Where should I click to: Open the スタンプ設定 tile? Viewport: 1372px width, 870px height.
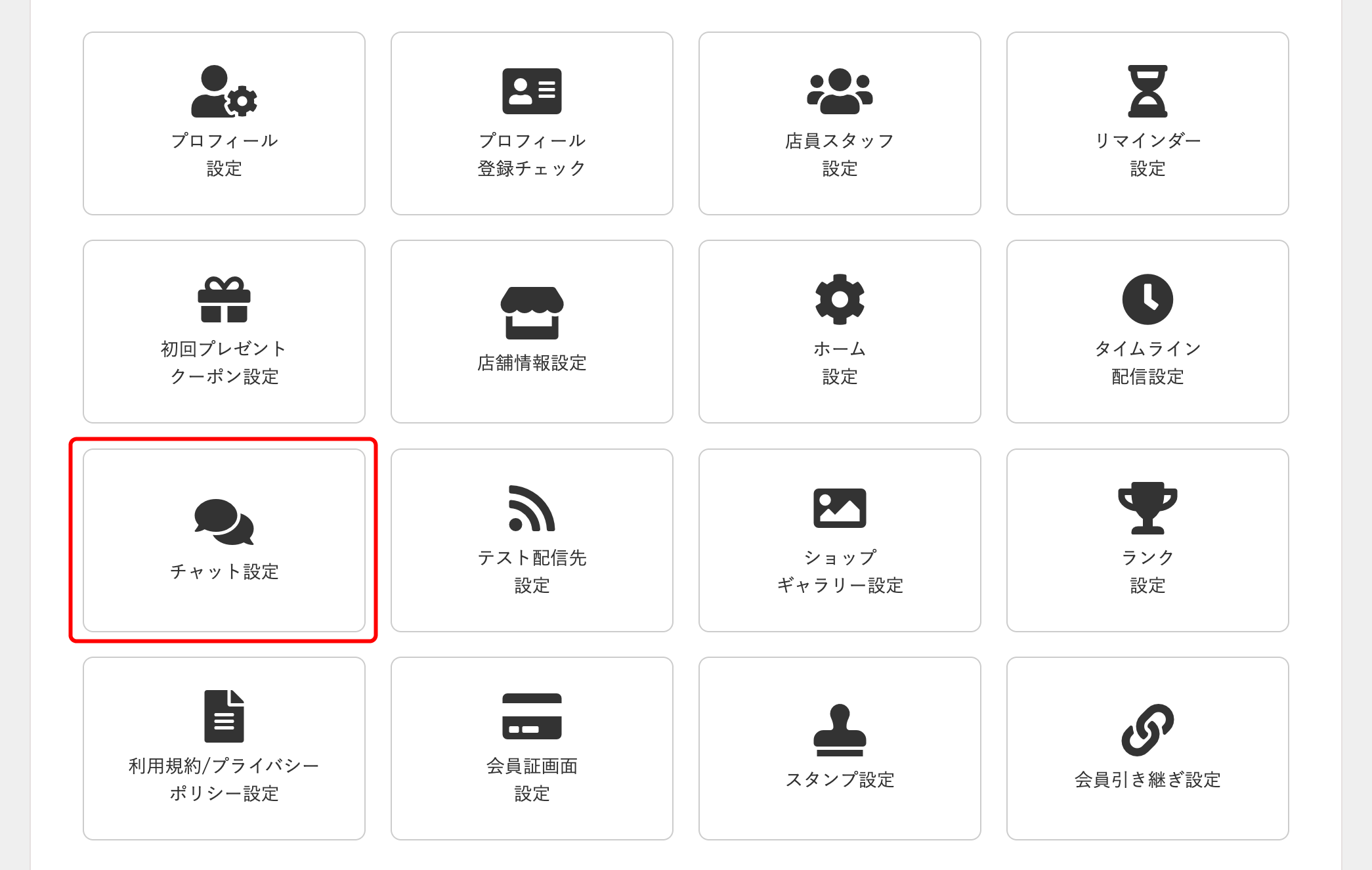[x=839, y=749]
